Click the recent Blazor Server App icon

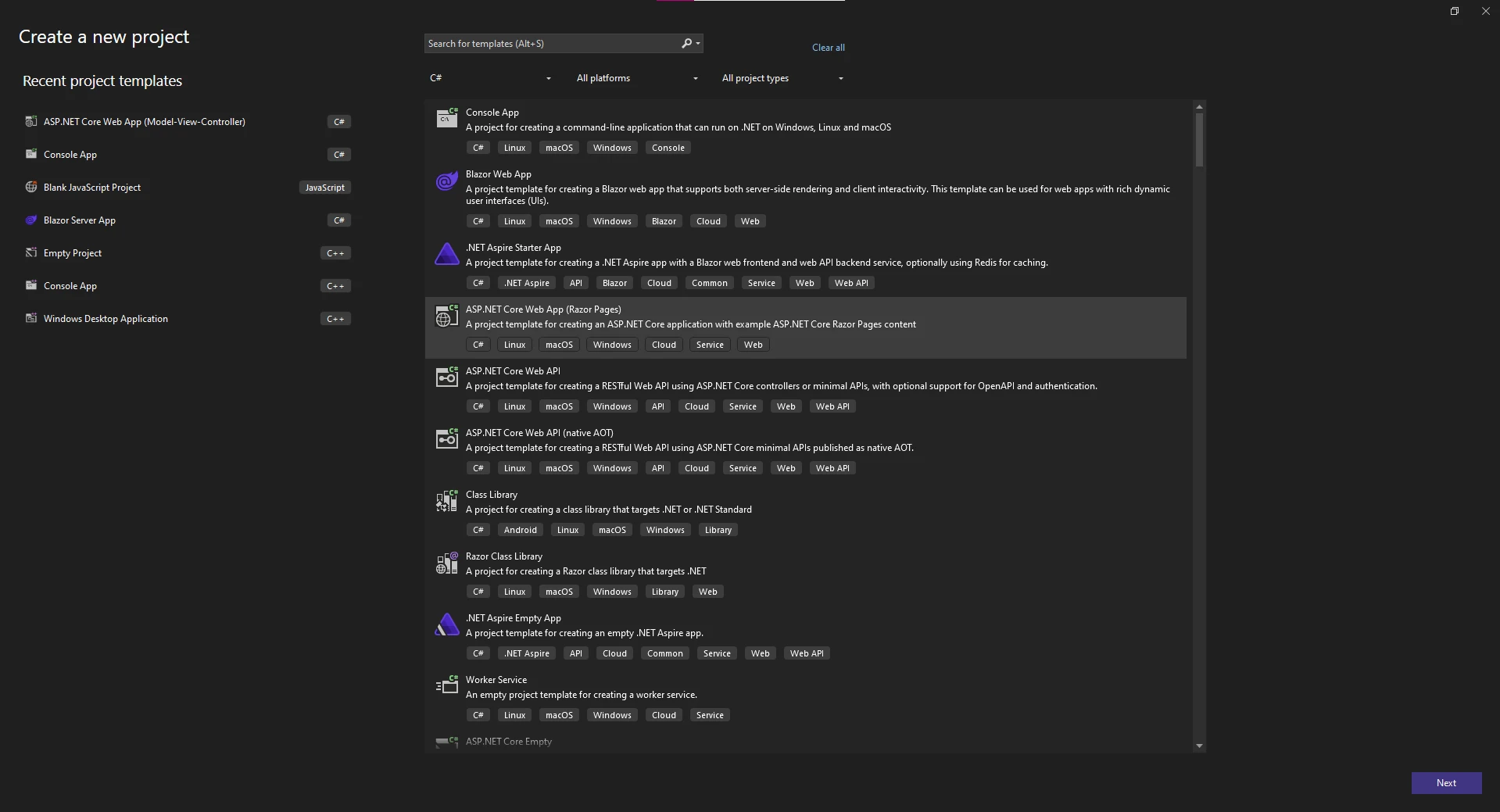[x=31, y=220]
